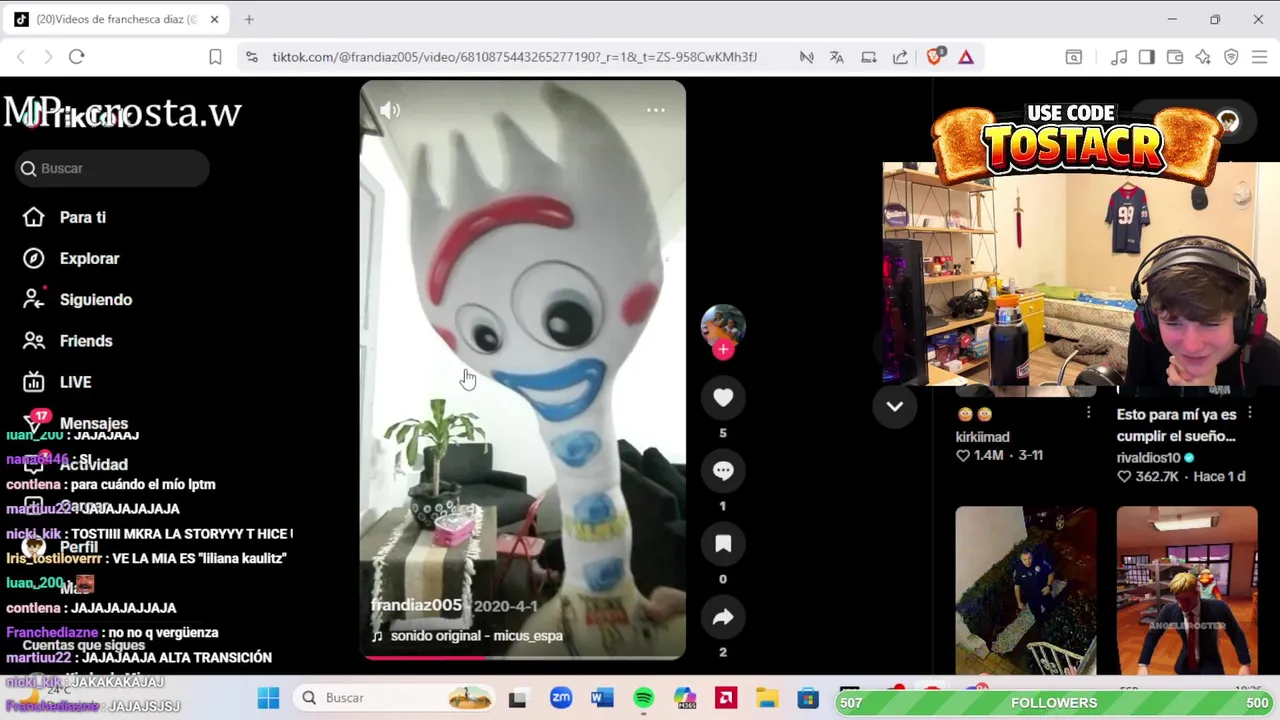Open Microsoft Word from the taskbar
Image resolution: width=1280 pixels, height=720 pixels.
[x=602, y=698]
